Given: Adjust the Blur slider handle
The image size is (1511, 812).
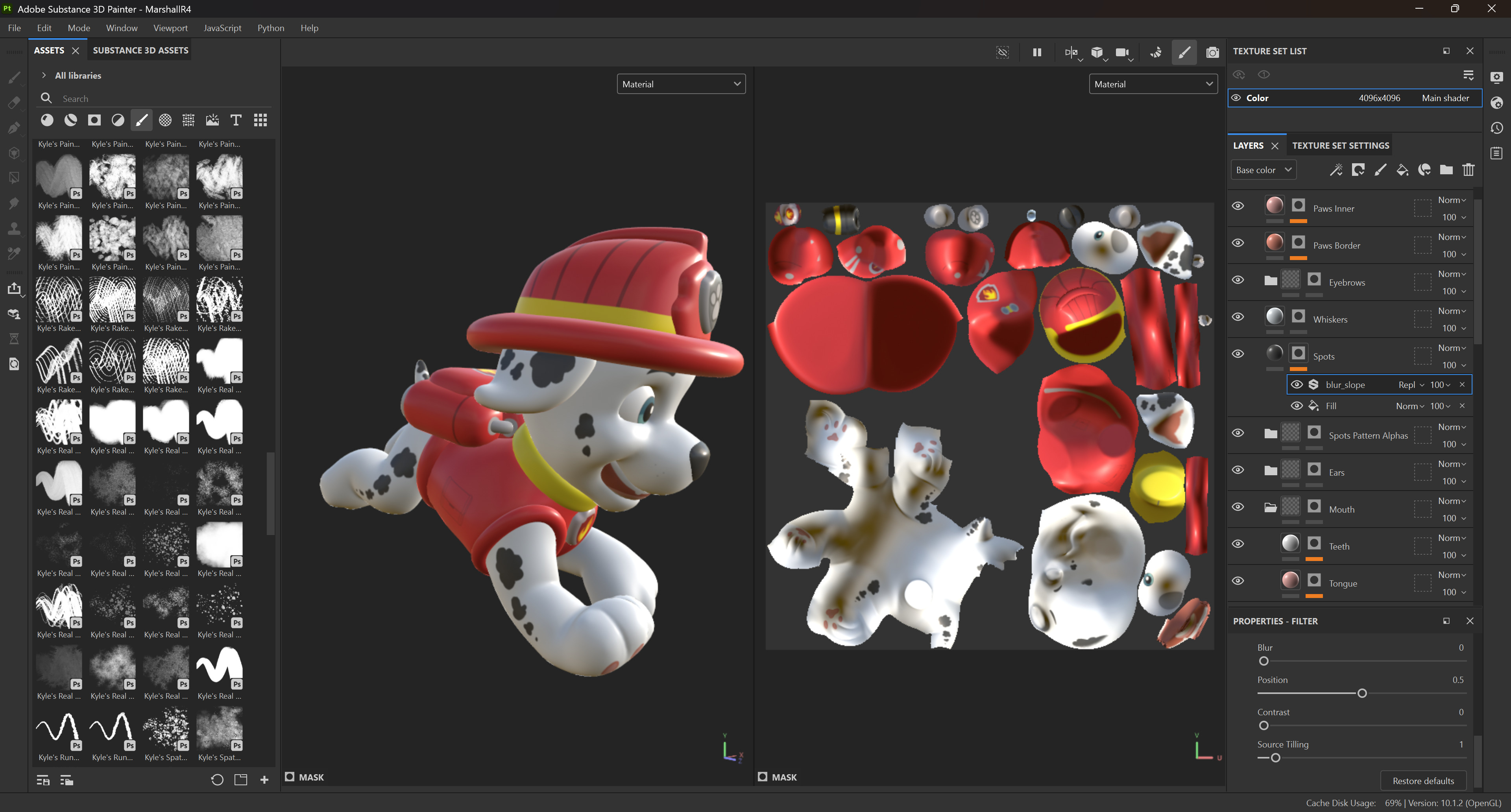Looking at the screenshot, I should coord(1263,661).
